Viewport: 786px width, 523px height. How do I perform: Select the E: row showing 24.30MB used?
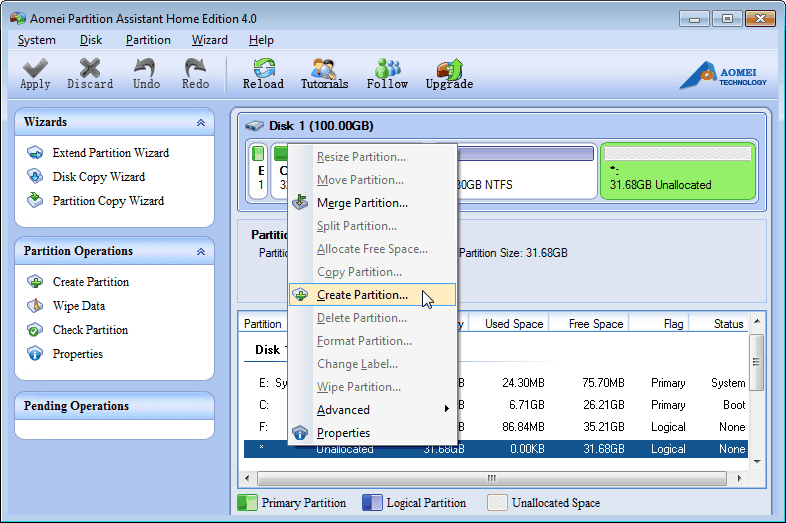click(496, 383)
